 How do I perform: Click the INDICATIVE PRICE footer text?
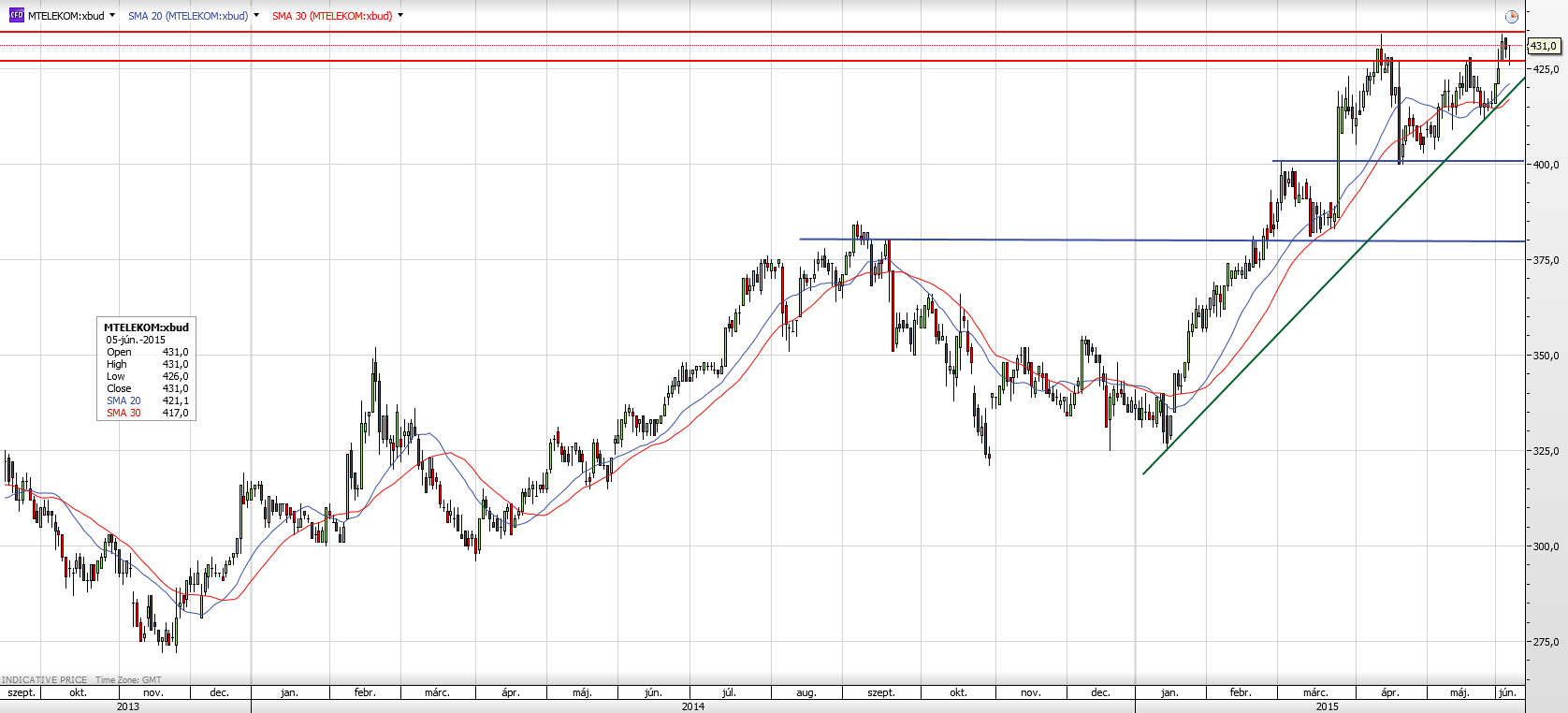pyautogui.click(x=44, y=680)
